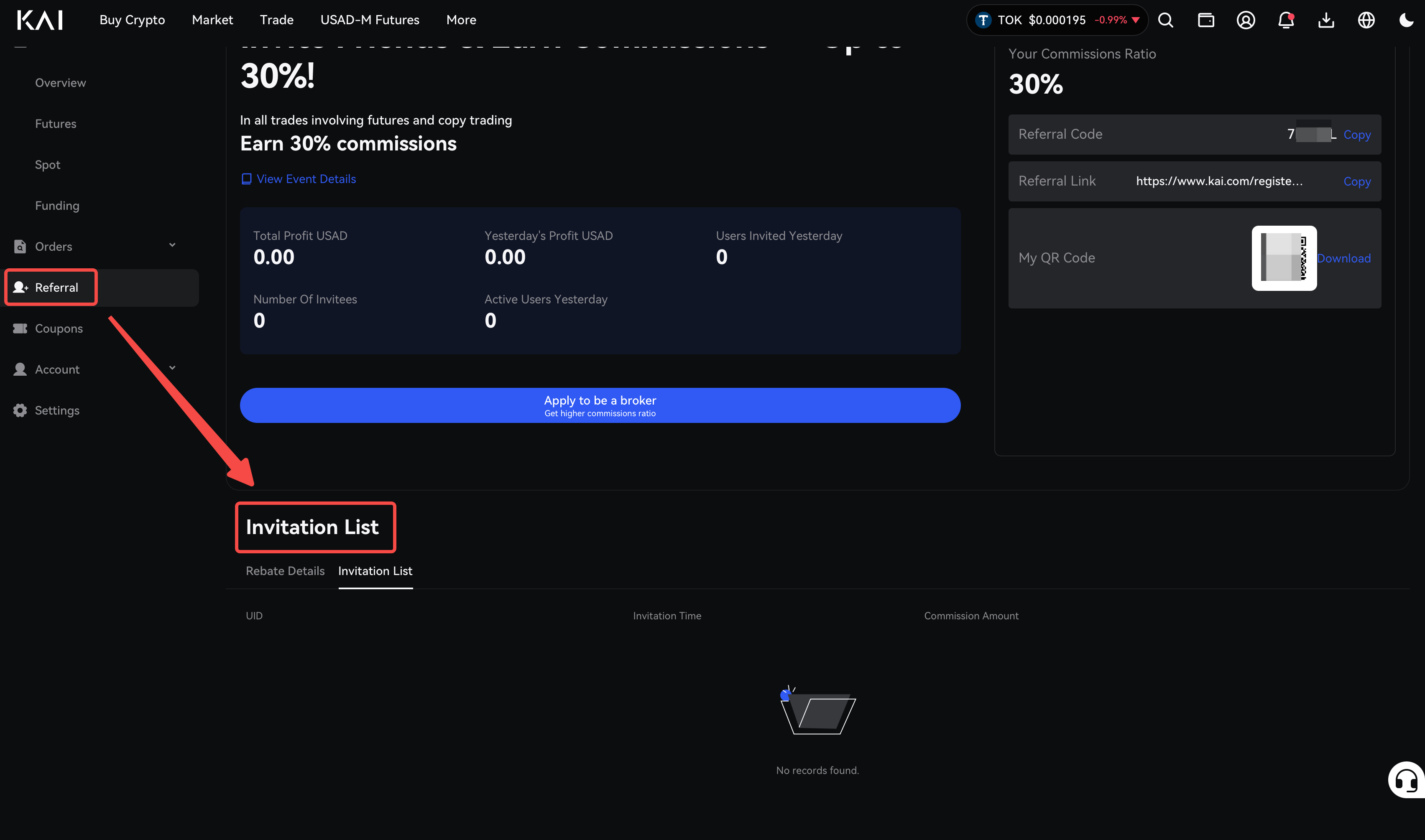
Task: Open customer support headset icon
Action: pos(1406,780)
